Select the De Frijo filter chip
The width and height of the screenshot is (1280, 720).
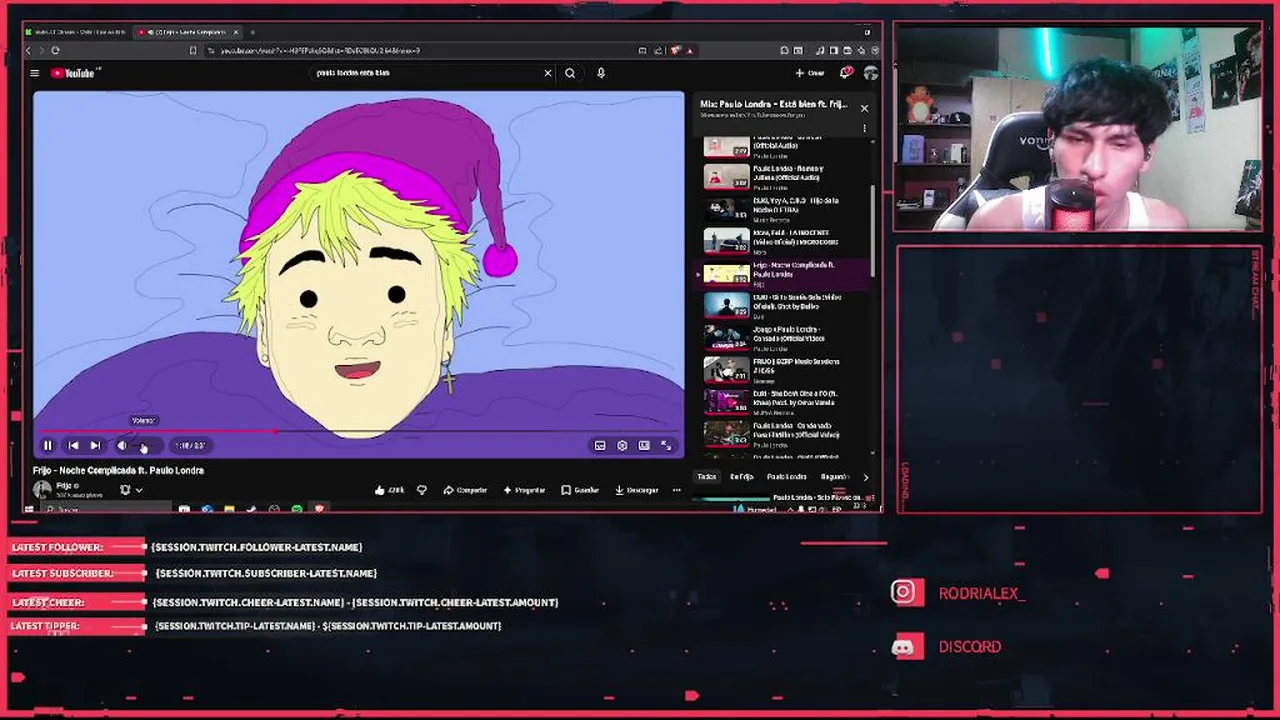click(x=742, y=477)
